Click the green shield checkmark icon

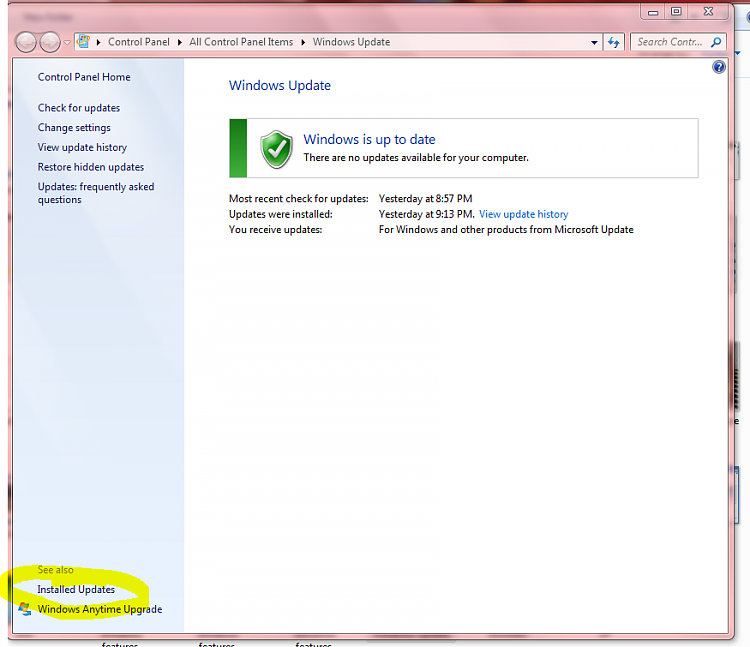point(276,149)
